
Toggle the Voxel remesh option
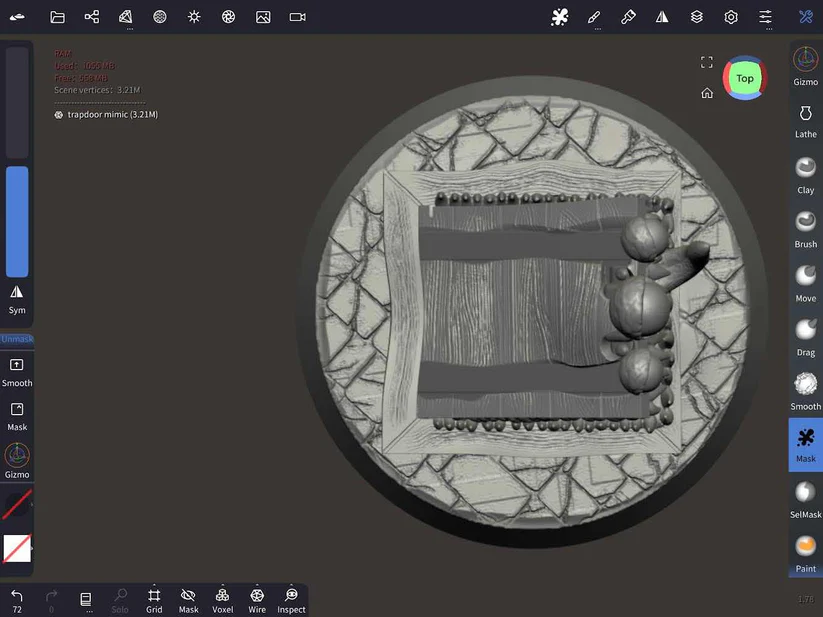click(x=223, y=601)
